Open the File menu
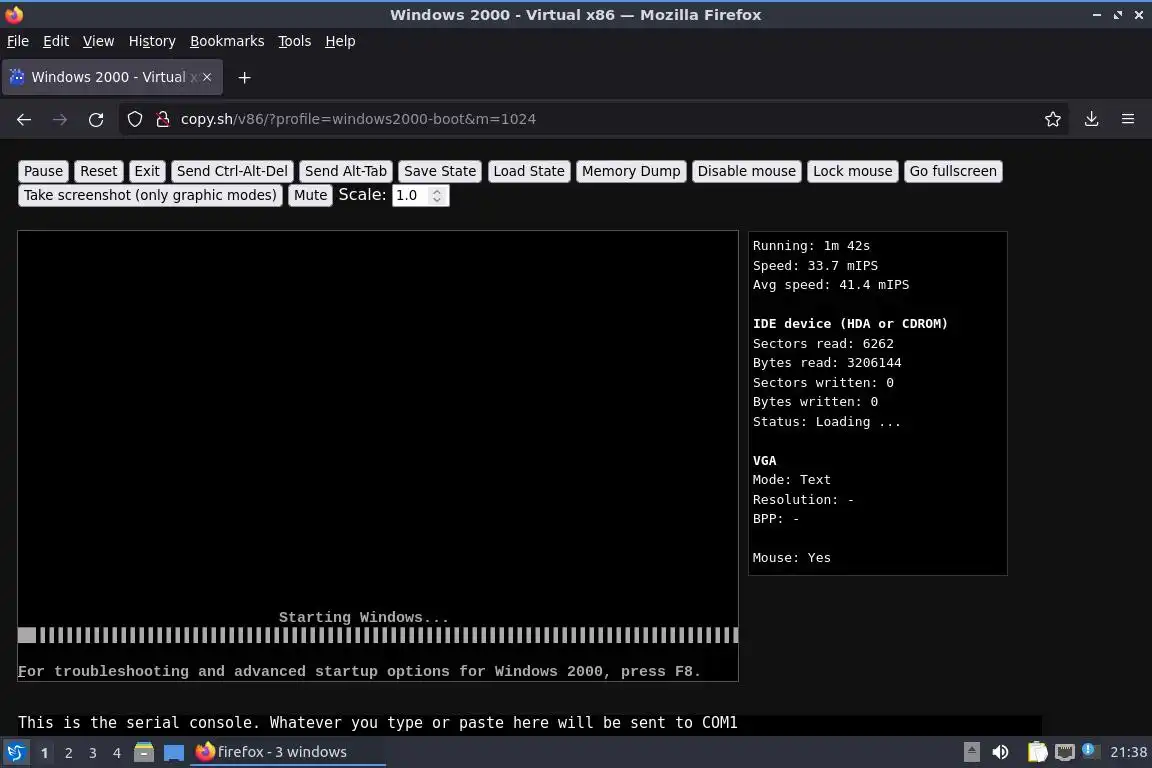 18,41
